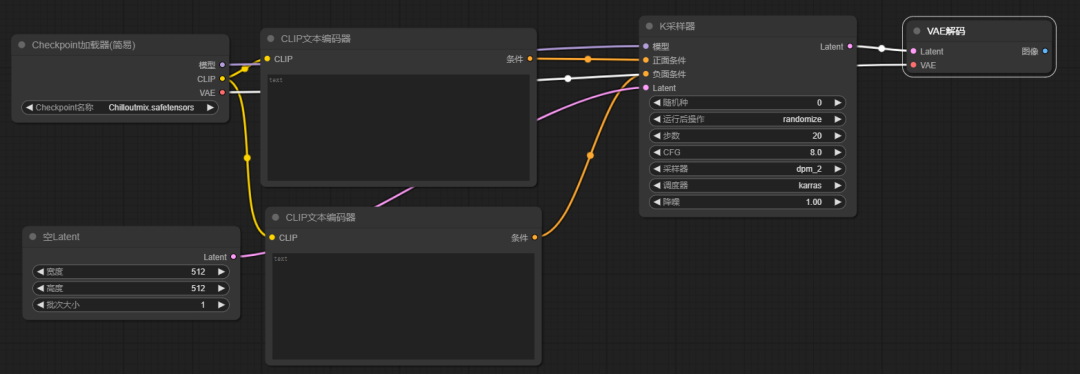The width and height of the screenshot is (1080, 374).
Task: Decrease 降噪 with its left arrow
Action: [x=656, y=202]
